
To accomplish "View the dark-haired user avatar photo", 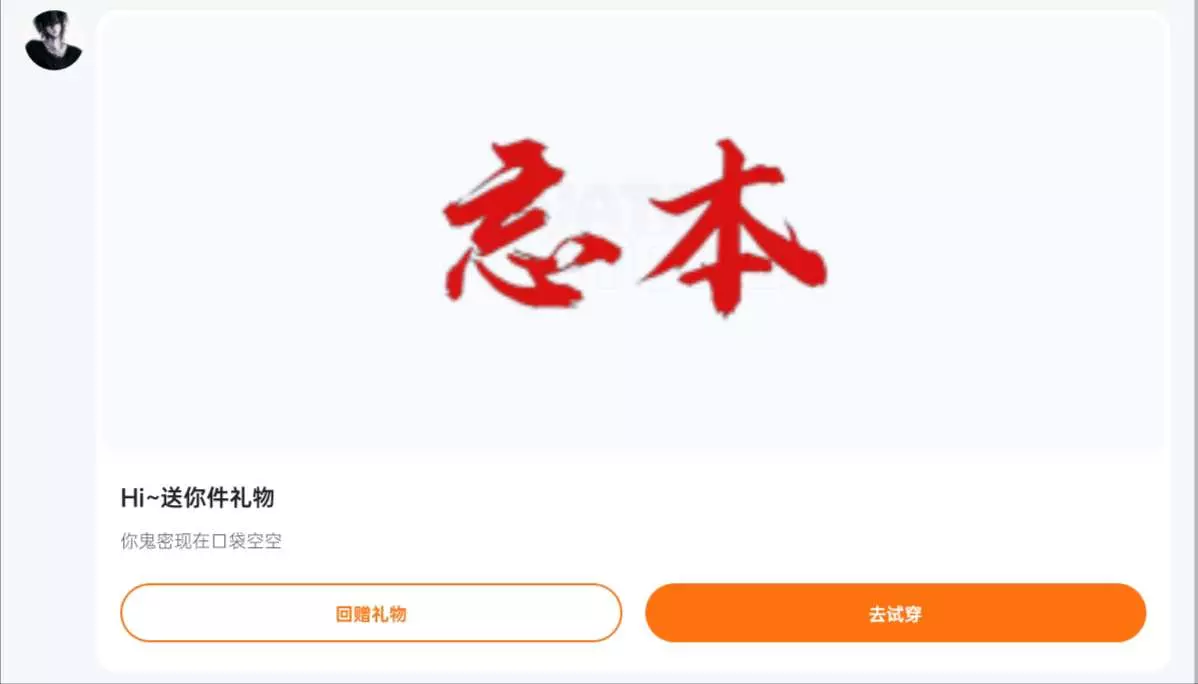I will coord(53,41).
